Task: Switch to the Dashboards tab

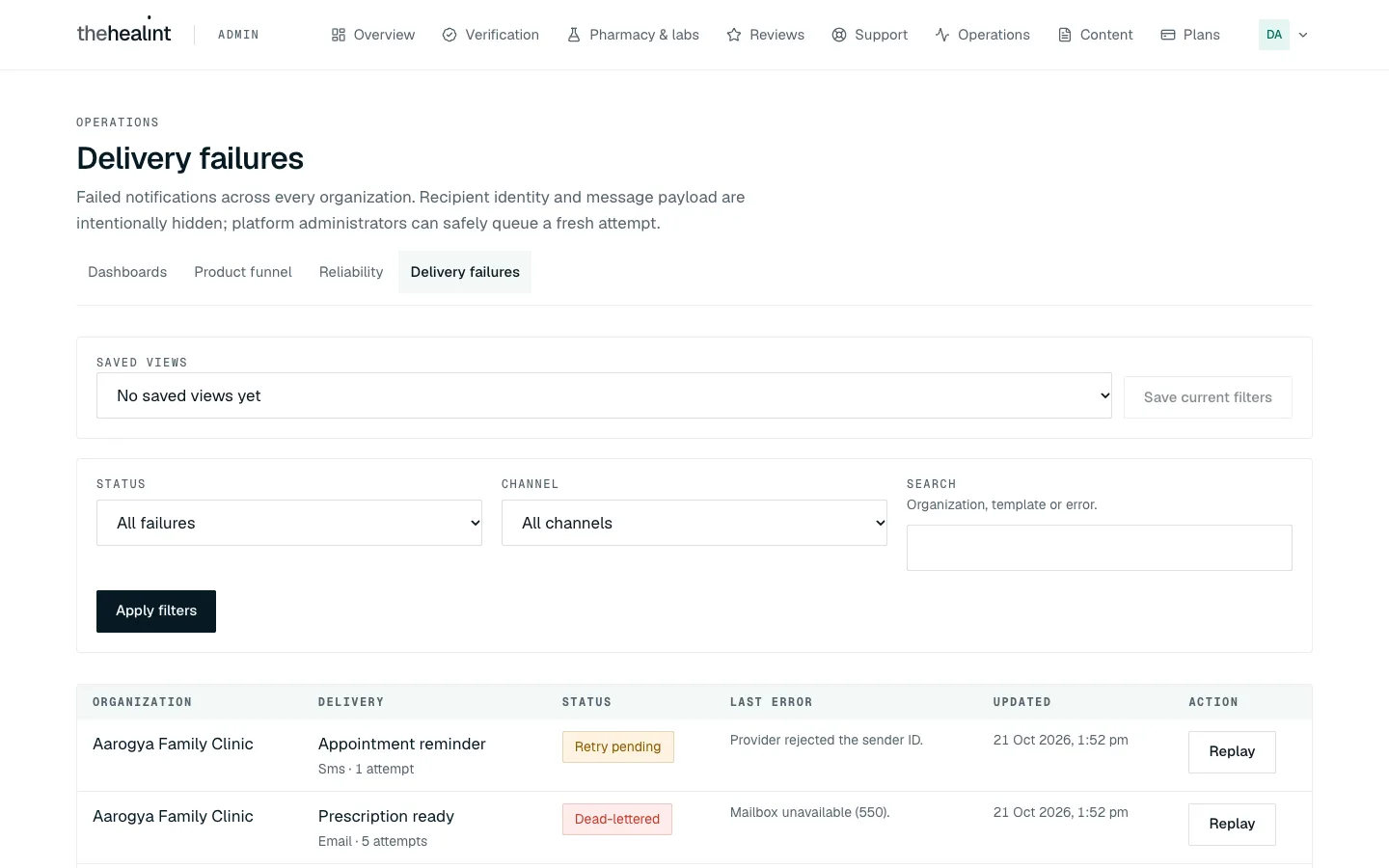Action: click(x=127, y=272)
